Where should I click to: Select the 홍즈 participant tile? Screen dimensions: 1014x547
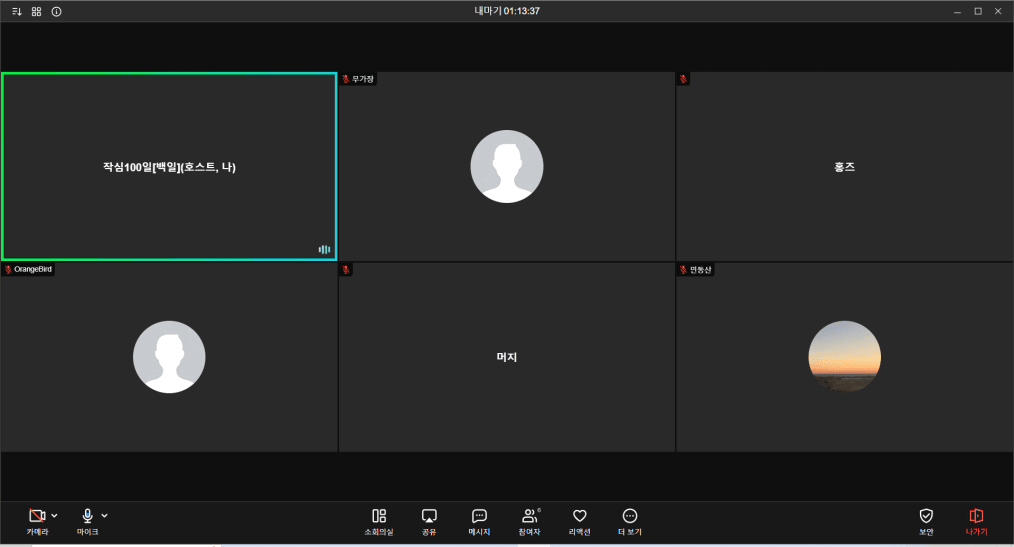pos(844,167)
